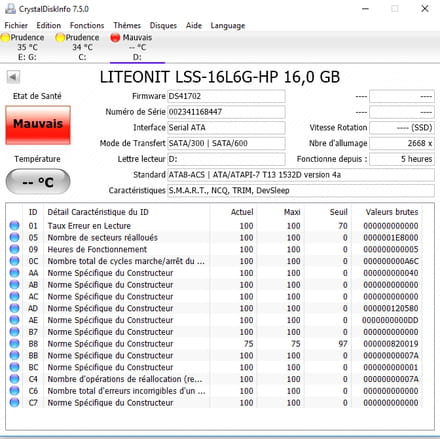Open the Aide menu
440x439 pixels.
pos(194,25)
